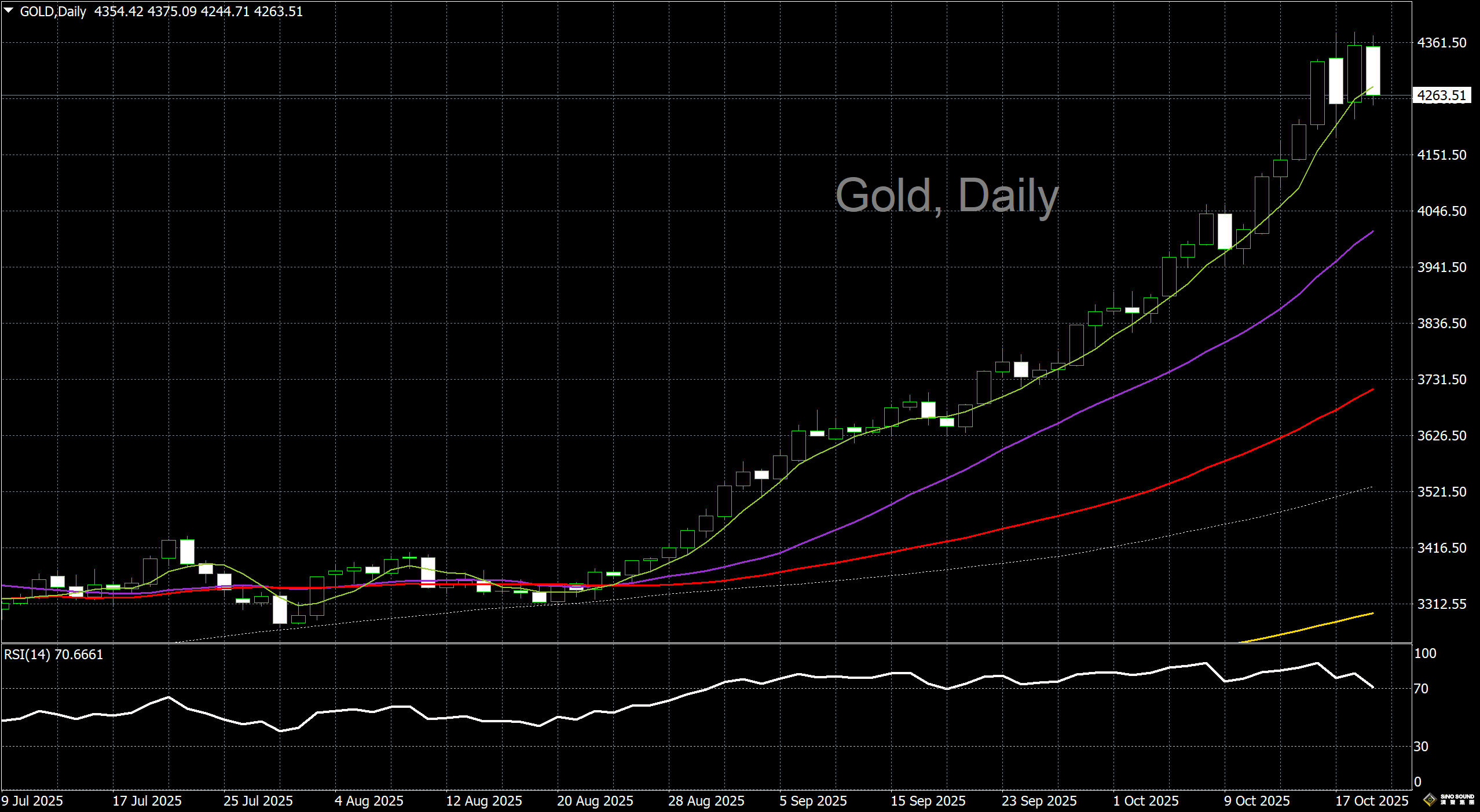Click the current price label 4263.51

(x=1441, y=95)
